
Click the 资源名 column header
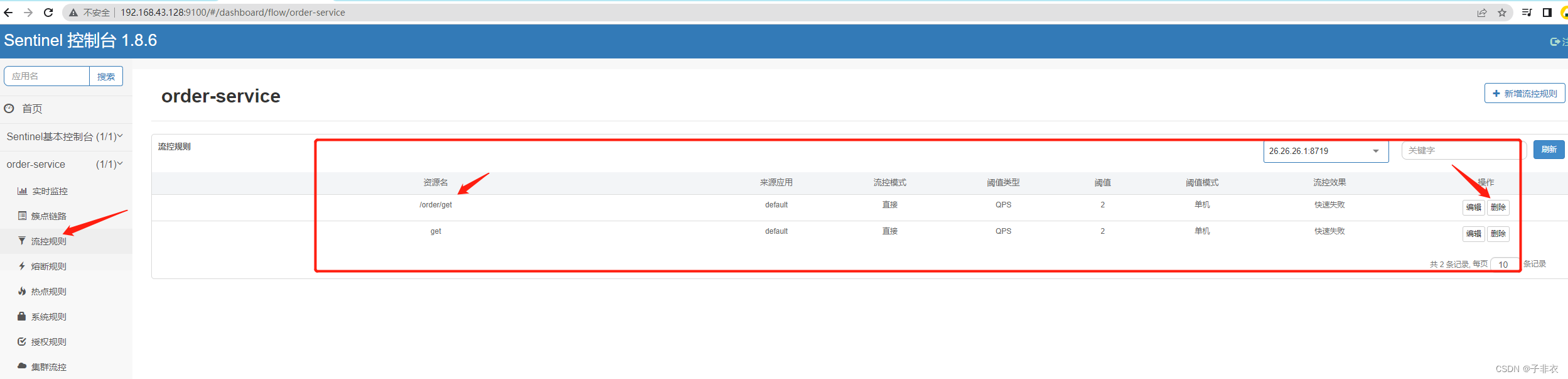436,182
